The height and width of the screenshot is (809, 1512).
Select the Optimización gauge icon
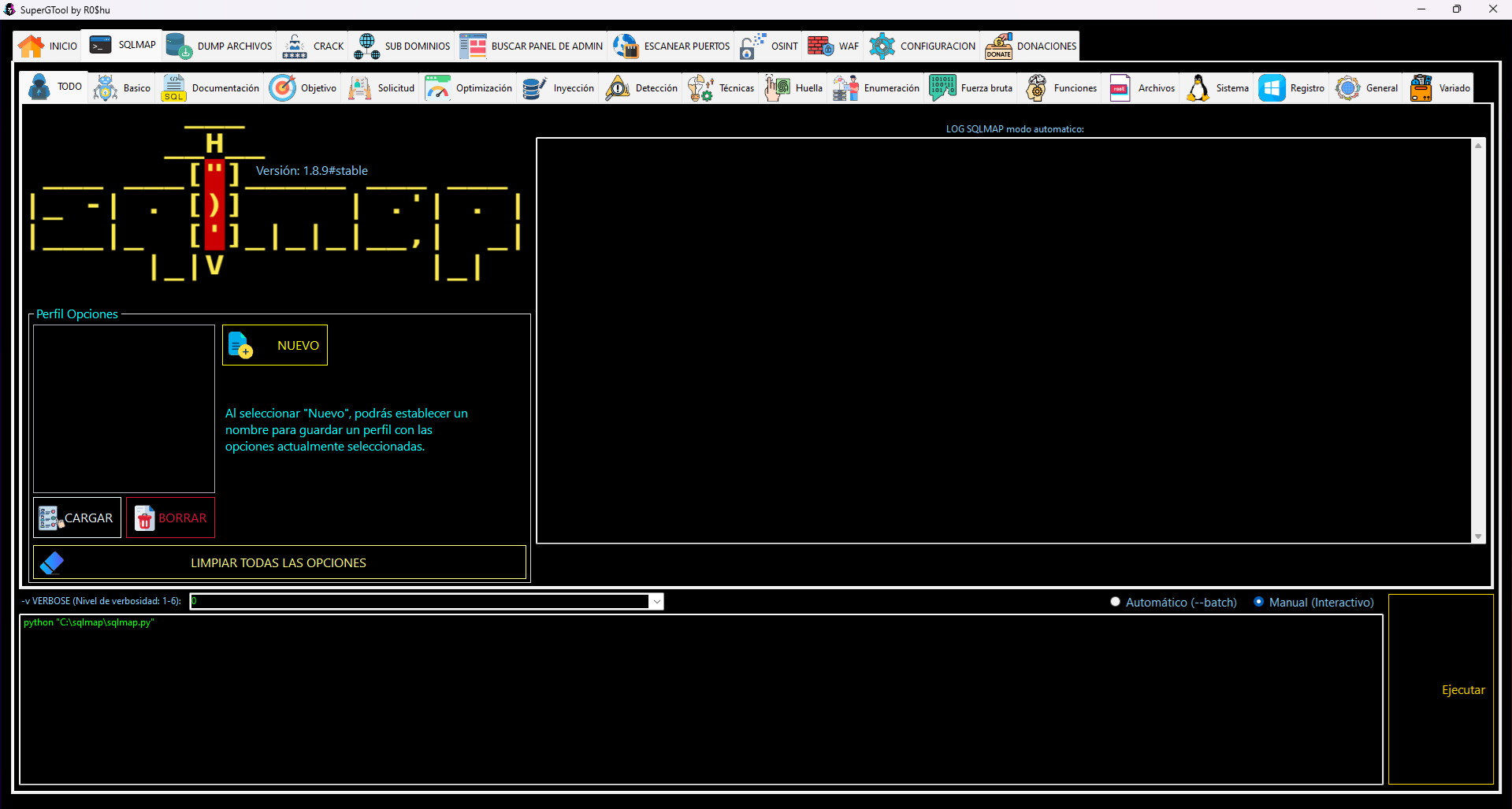pos(437,88)
